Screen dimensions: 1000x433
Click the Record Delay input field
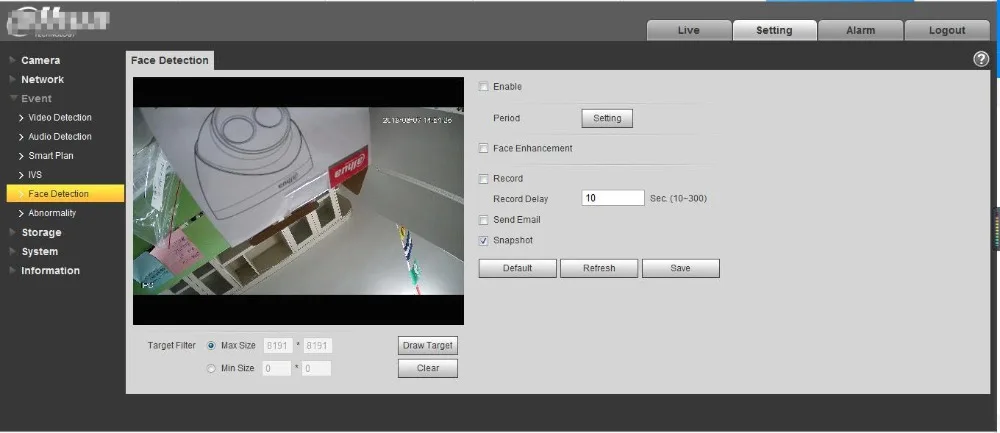pos(613,198)
